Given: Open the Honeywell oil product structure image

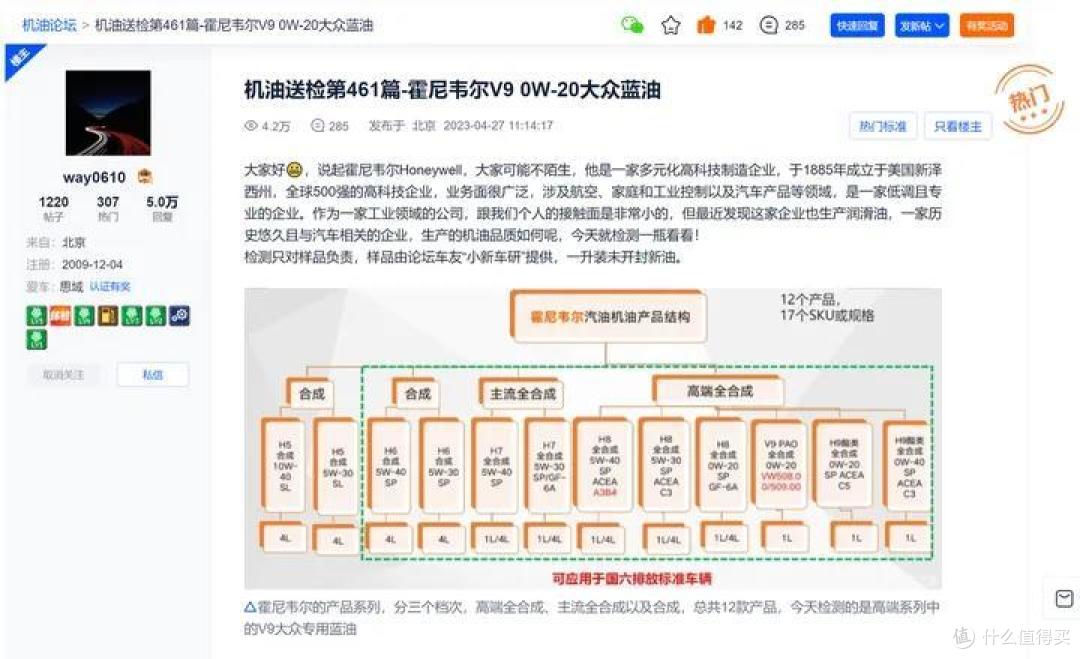Looking at the screenshot, I should (593, 438).
